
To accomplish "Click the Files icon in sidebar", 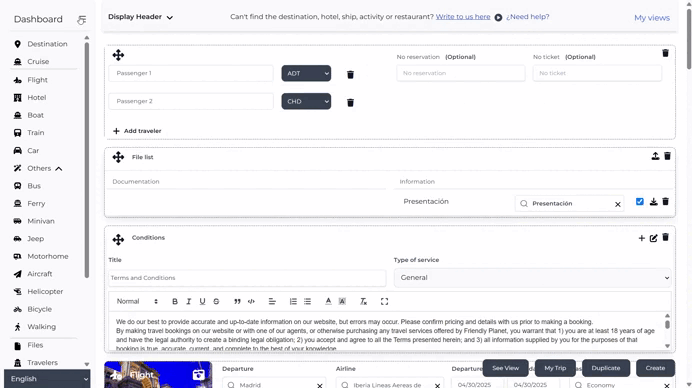I will pyautogui.click(x=18, y=345).
